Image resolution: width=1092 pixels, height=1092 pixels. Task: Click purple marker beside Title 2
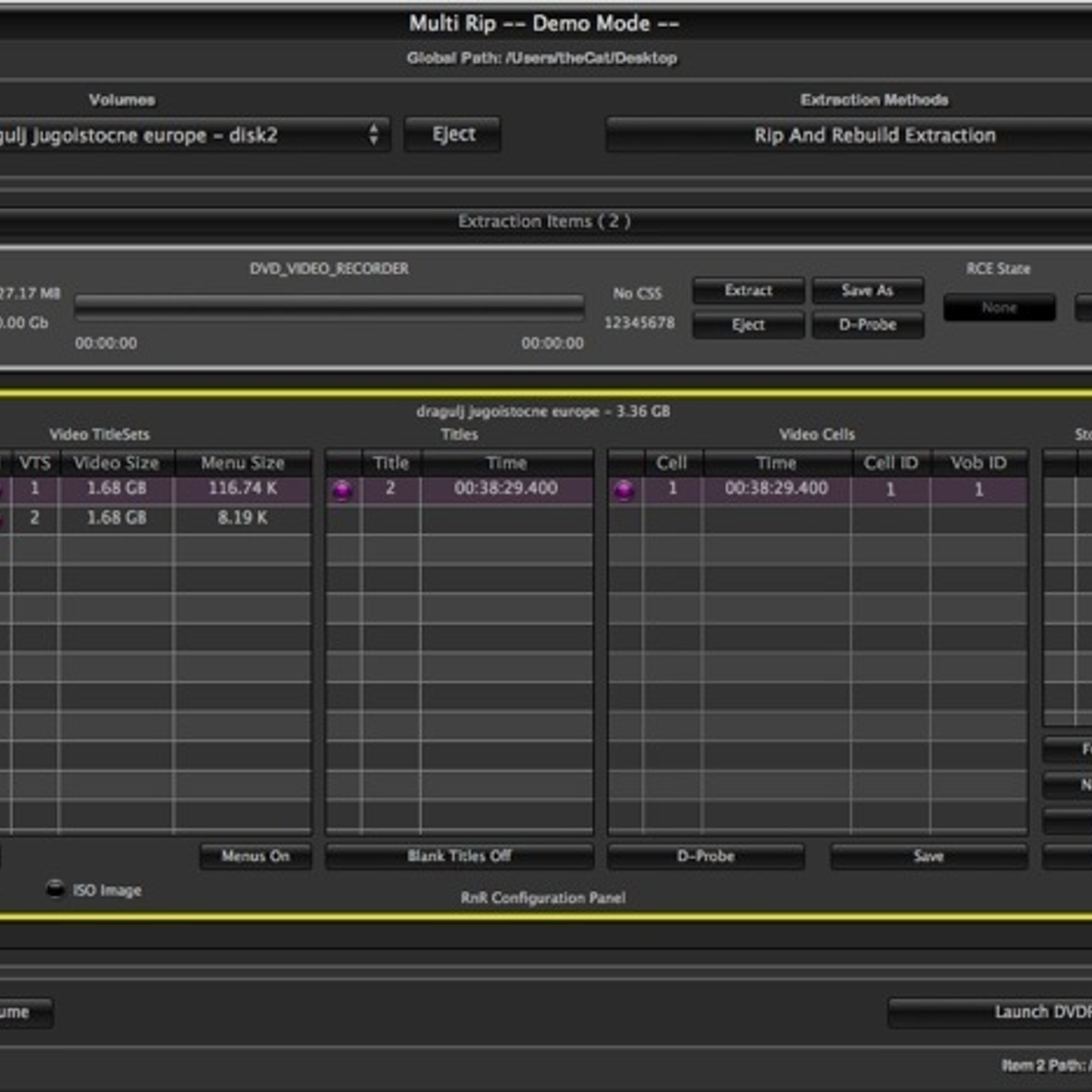point(342,490)
